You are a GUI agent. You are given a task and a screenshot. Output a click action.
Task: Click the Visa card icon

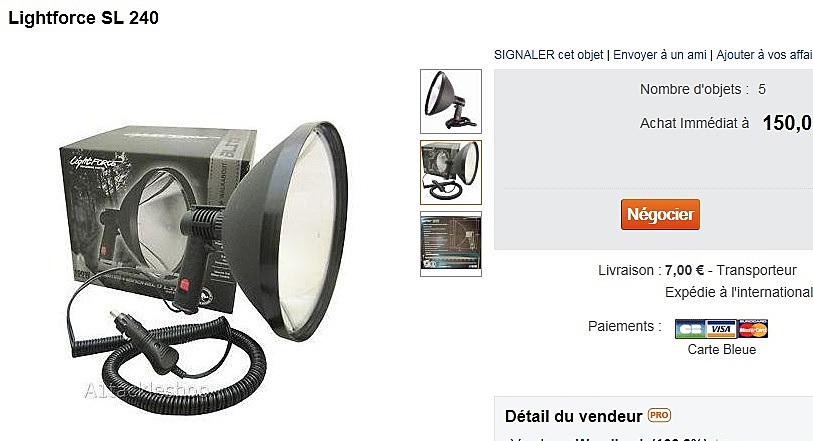coord(721,329)
